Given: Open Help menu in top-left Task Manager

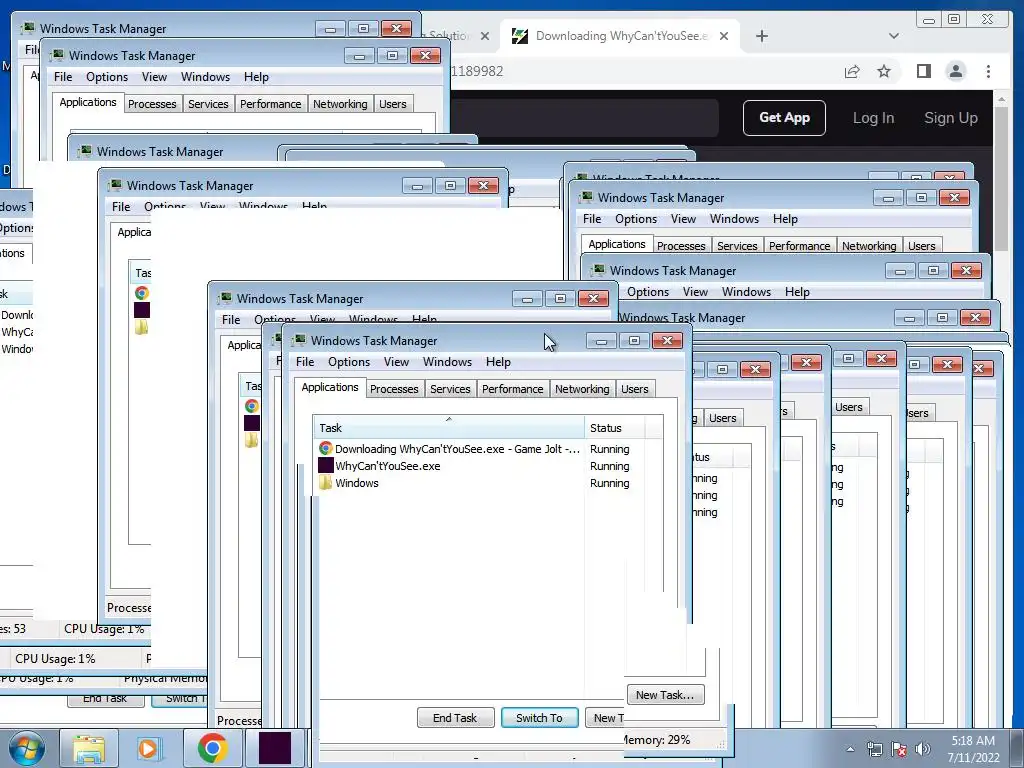Looking at the screenshot, I should coord(256,77).
